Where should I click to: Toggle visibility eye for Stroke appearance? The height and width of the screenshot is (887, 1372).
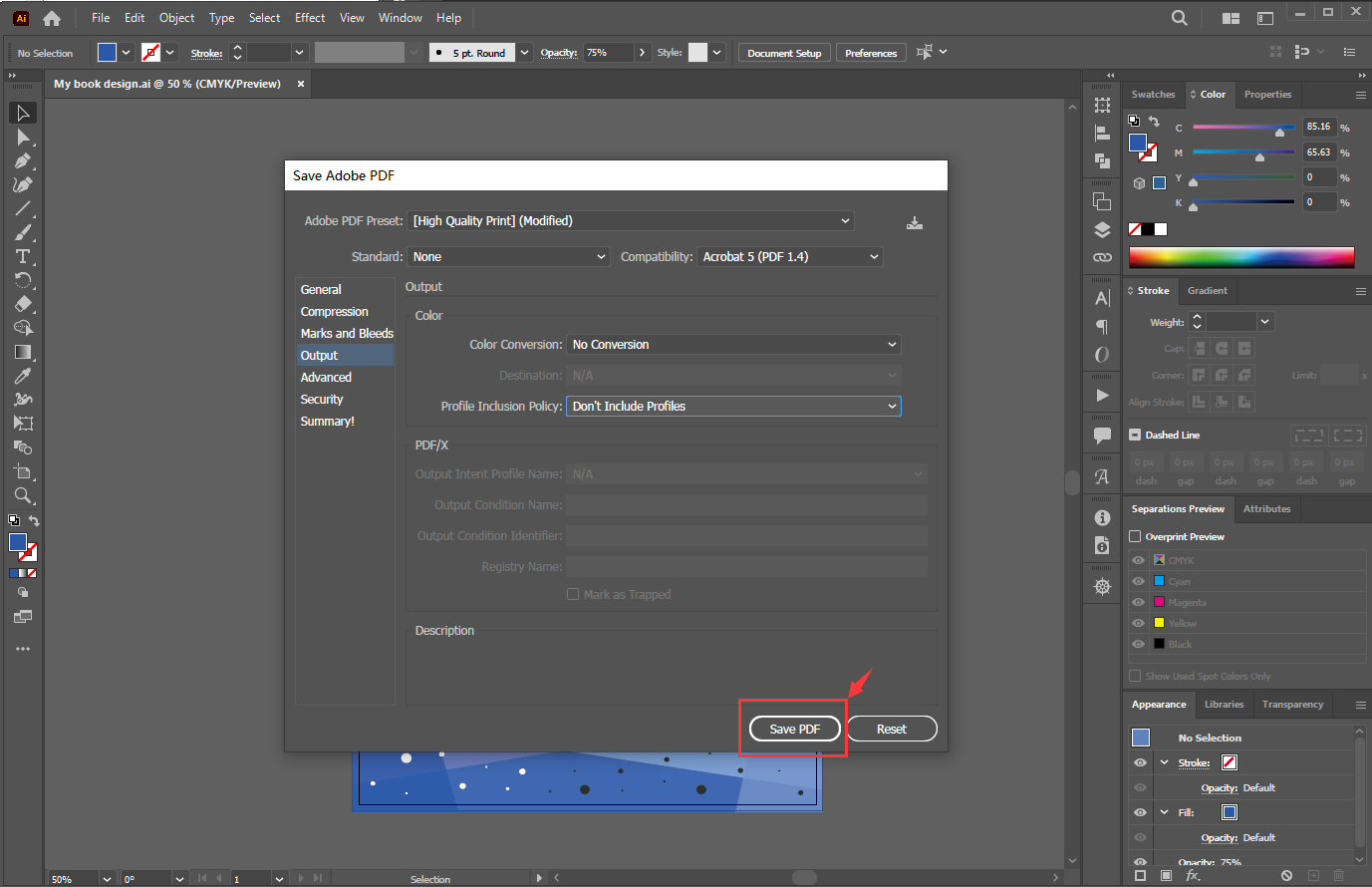point(1140,762)
